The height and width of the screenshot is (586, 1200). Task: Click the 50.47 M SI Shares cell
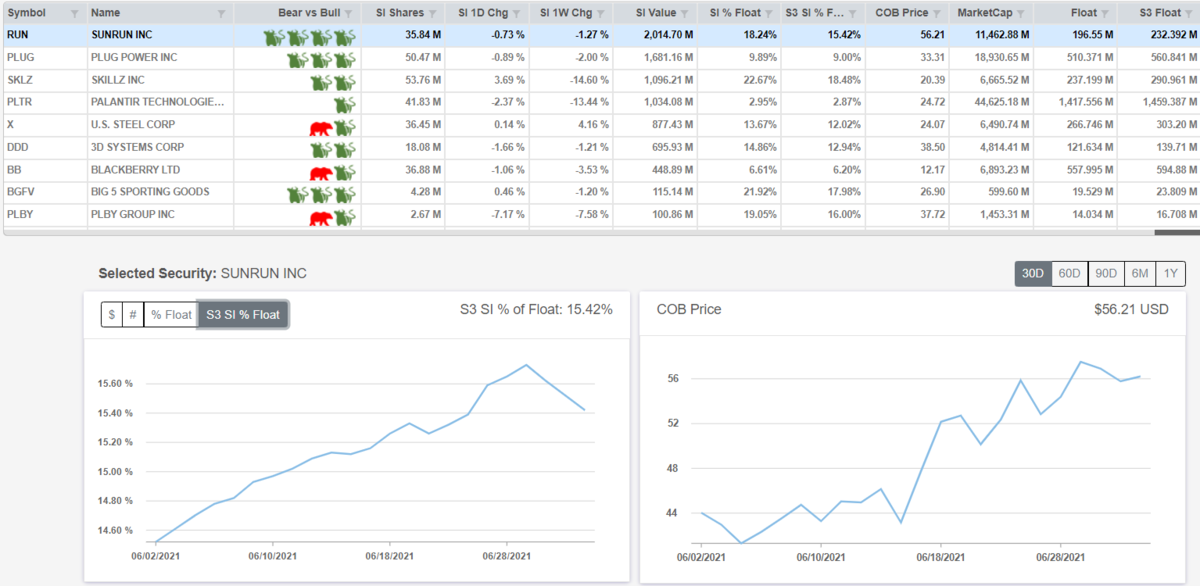[404, 58]
